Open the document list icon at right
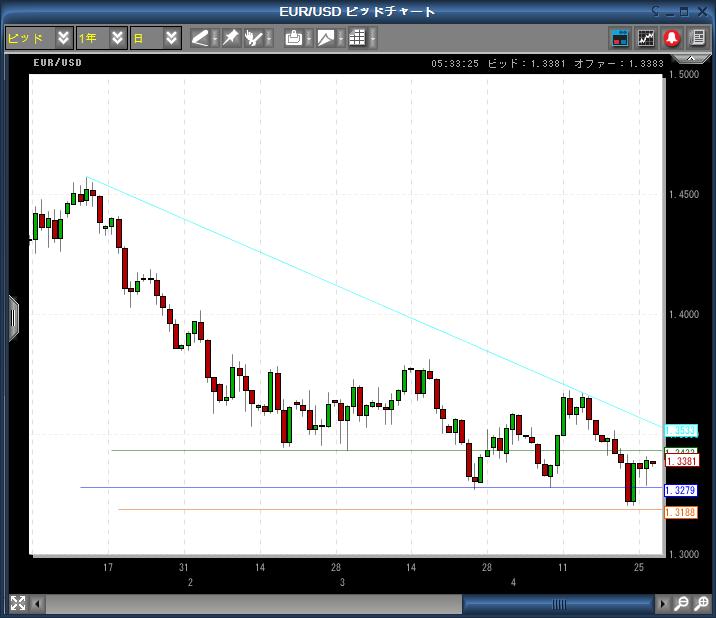 click(696, 38)
